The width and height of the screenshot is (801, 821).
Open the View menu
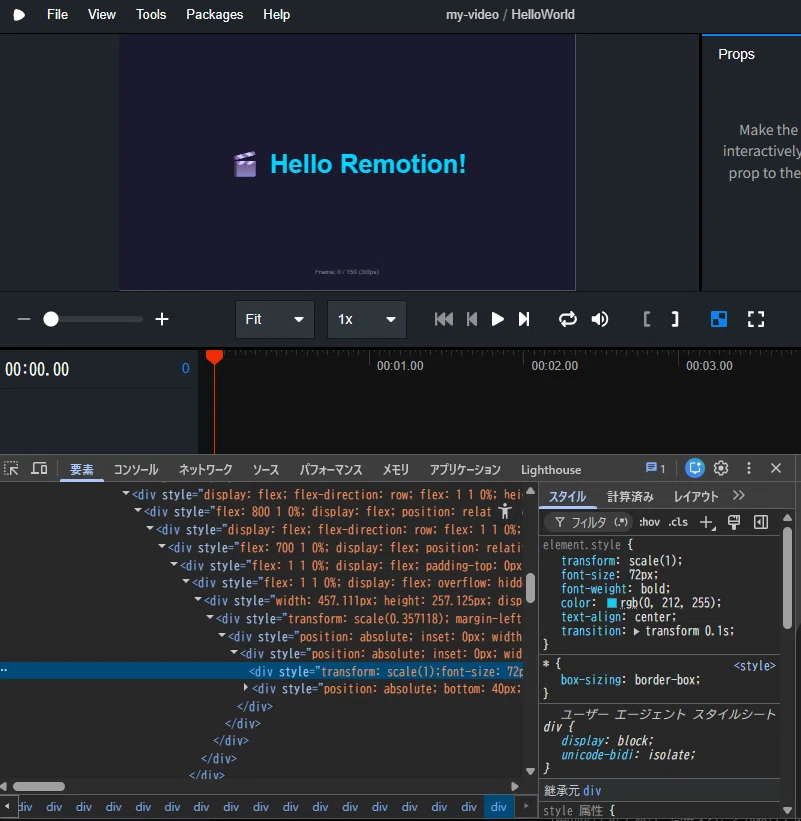[102, 15]
